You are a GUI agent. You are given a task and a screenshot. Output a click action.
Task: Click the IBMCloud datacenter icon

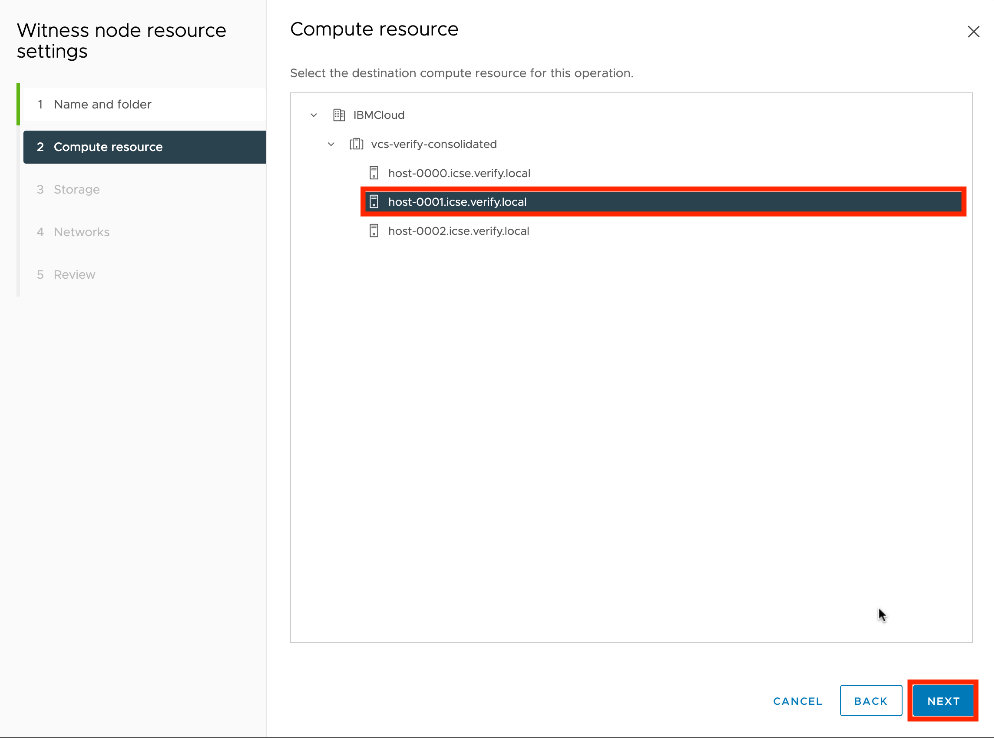click(x=339, y=115)
